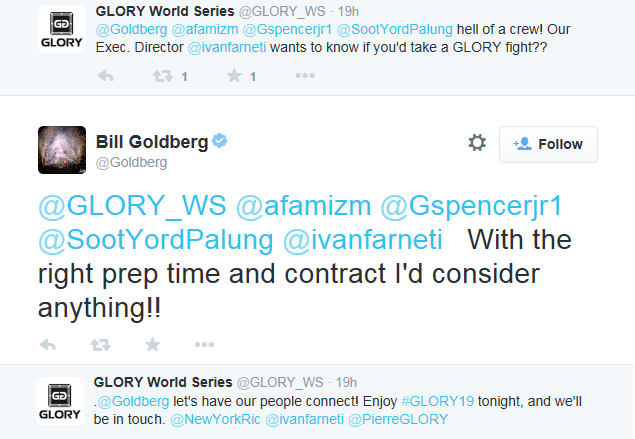Reply to Bill Goldberg's tweet

coord(48,345)
